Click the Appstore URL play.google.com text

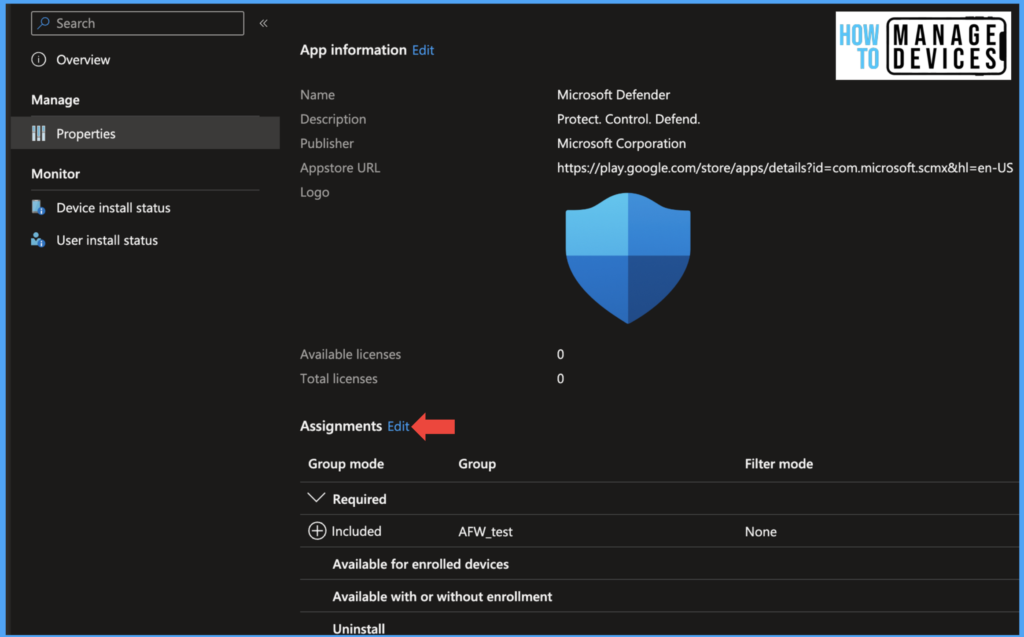pyautogui.click(x=784, y=168)
